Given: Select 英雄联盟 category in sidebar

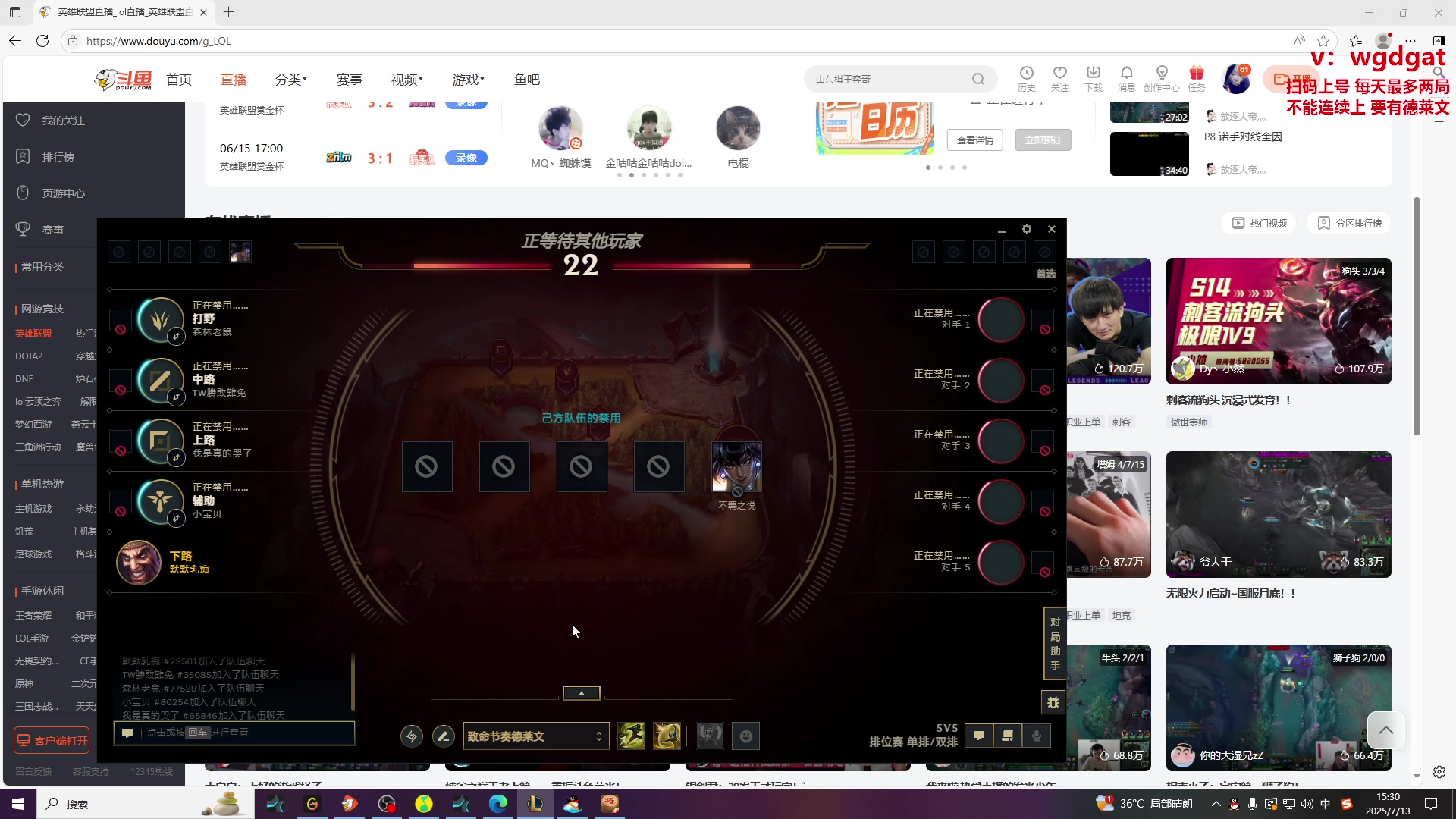Looking at the screenshot, I should (x=33, y=334).
